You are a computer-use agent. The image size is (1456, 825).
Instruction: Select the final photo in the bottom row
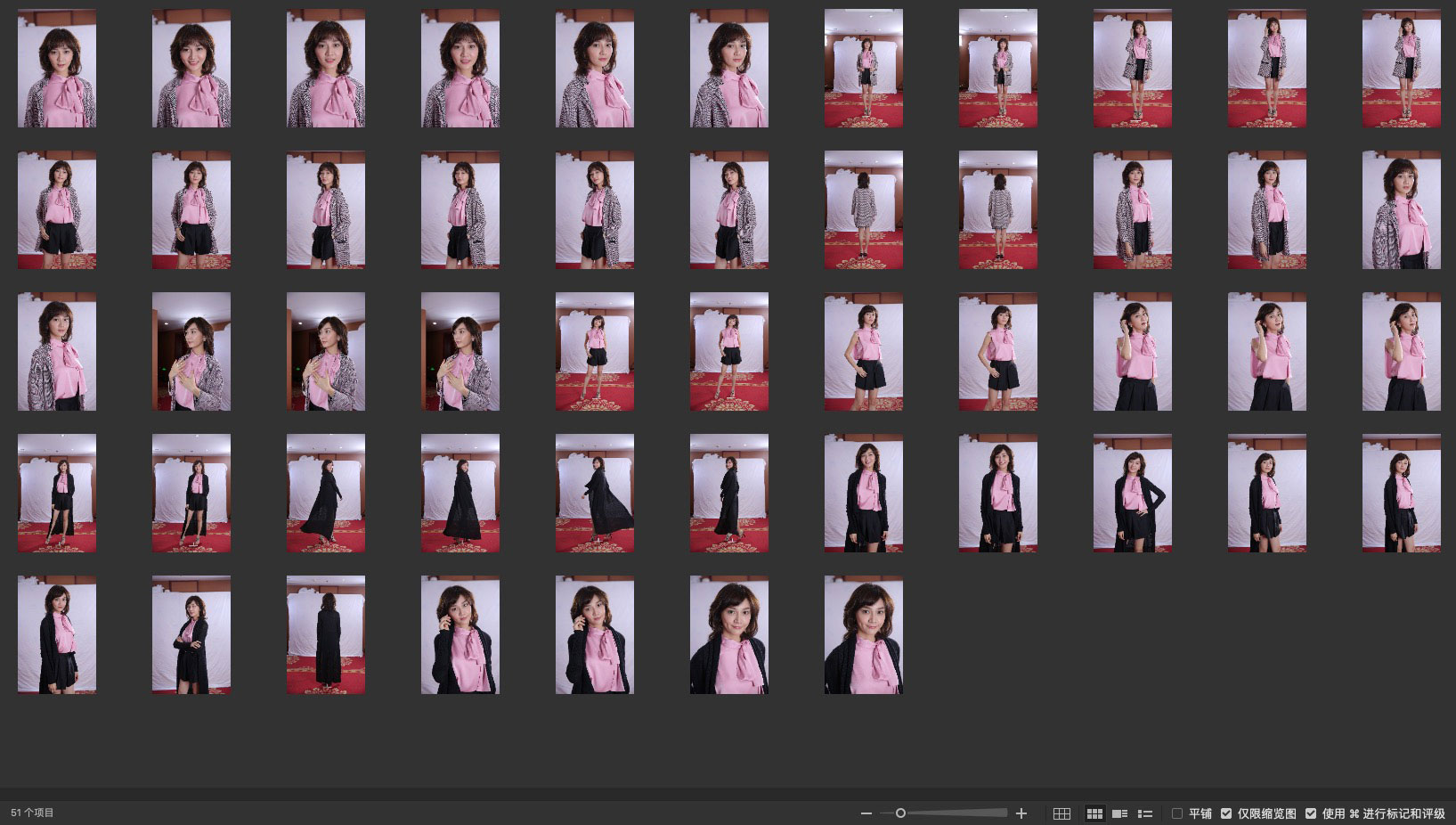[x=863, y=634]
